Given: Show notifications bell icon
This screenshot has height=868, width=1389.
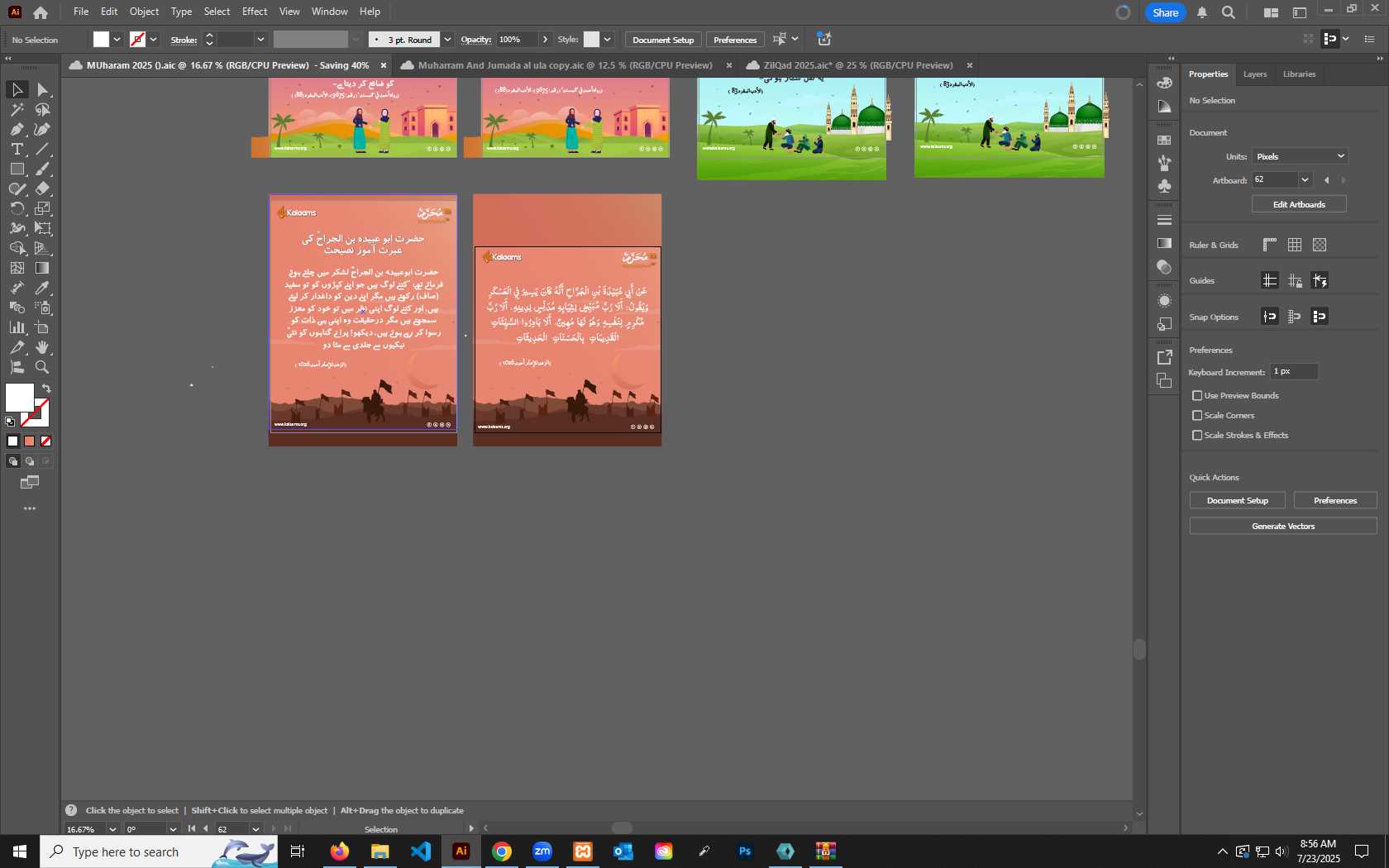Looking at the screenshot, I should (1202, 12).
